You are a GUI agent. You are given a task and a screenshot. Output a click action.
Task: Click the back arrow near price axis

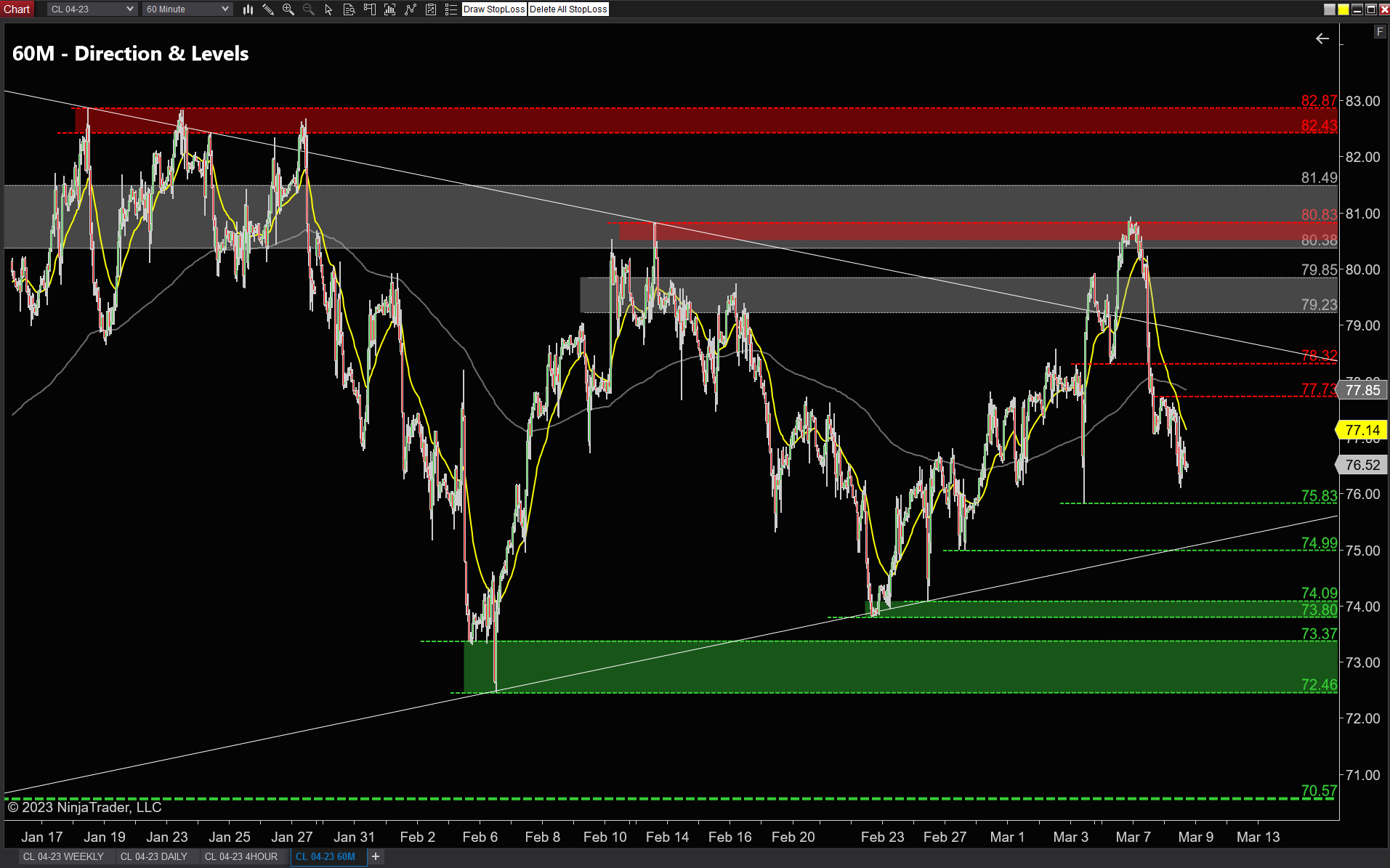click(1322, 38)
